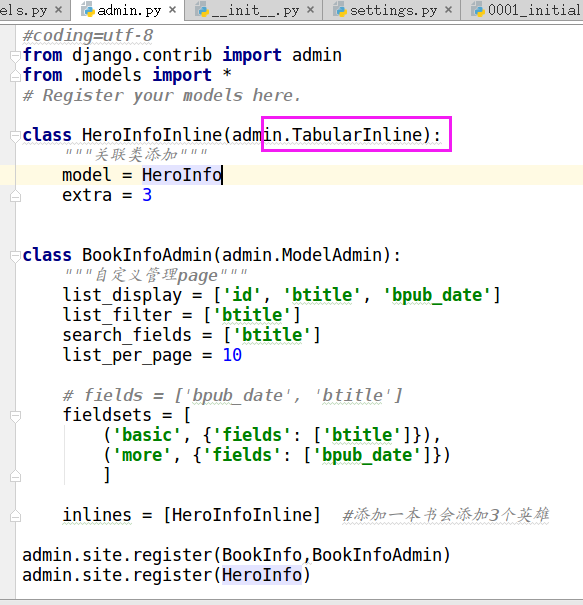
Task: Click the Python file icon on admin.py tab
Action: click(x=88, y=10)
